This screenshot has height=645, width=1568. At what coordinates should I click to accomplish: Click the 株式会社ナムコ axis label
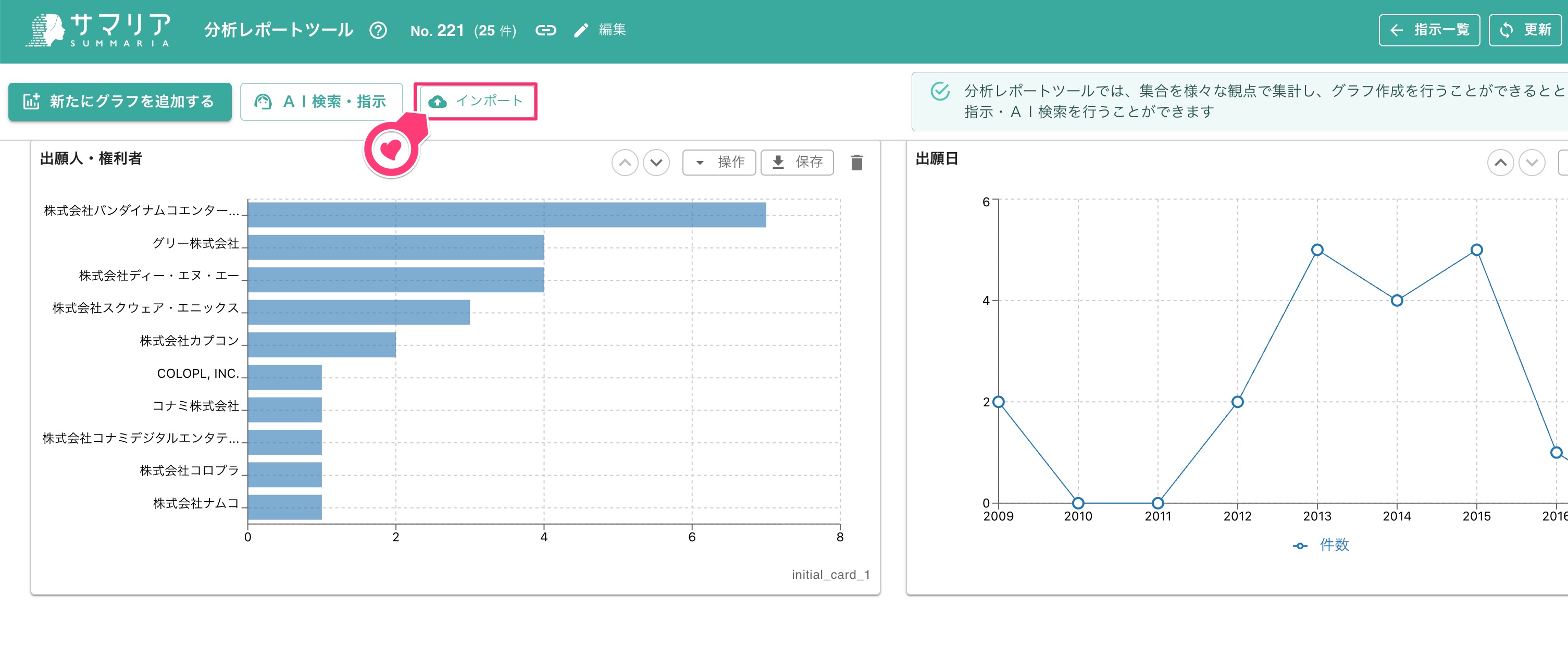point(196,503)
